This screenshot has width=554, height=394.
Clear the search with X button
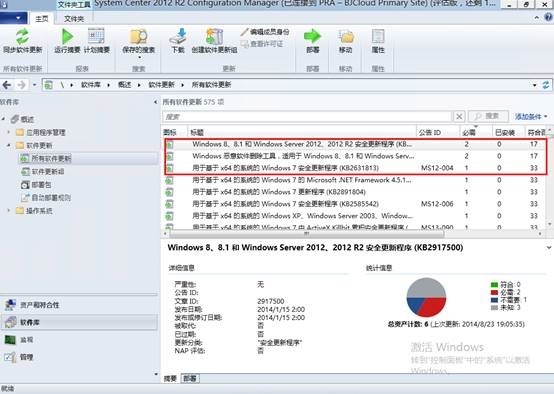point(459,116)
